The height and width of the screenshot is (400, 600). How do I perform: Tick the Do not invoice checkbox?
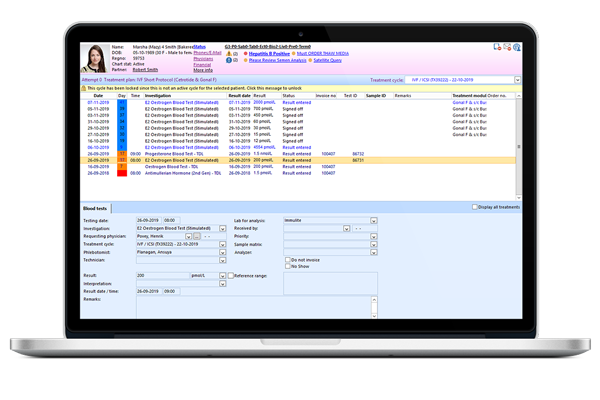288,260
